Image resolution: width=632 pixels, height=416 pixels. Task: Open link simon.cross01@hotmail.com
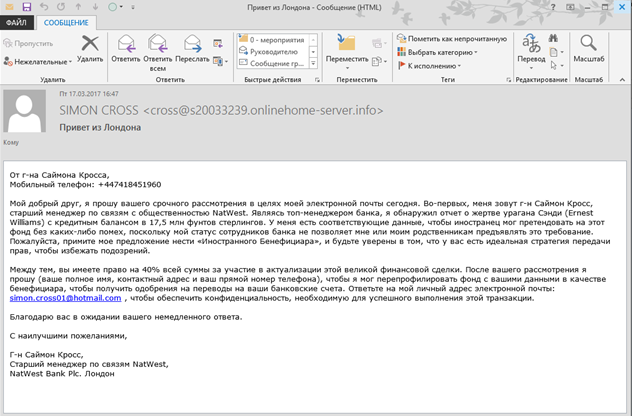click(x=65, y=298)
